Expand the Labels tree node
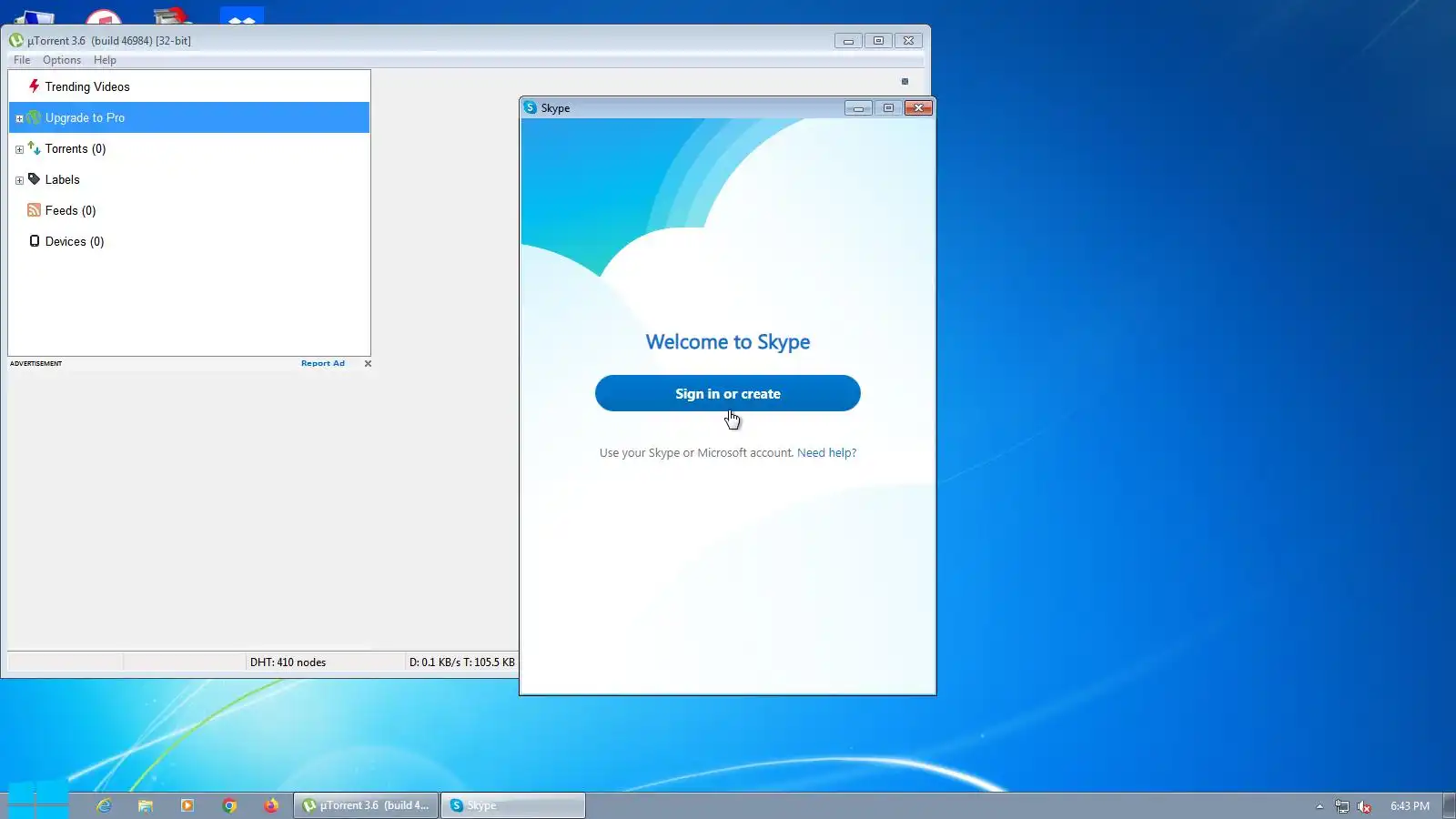Viewport: 1456px width, 819px height. point(19,180)
